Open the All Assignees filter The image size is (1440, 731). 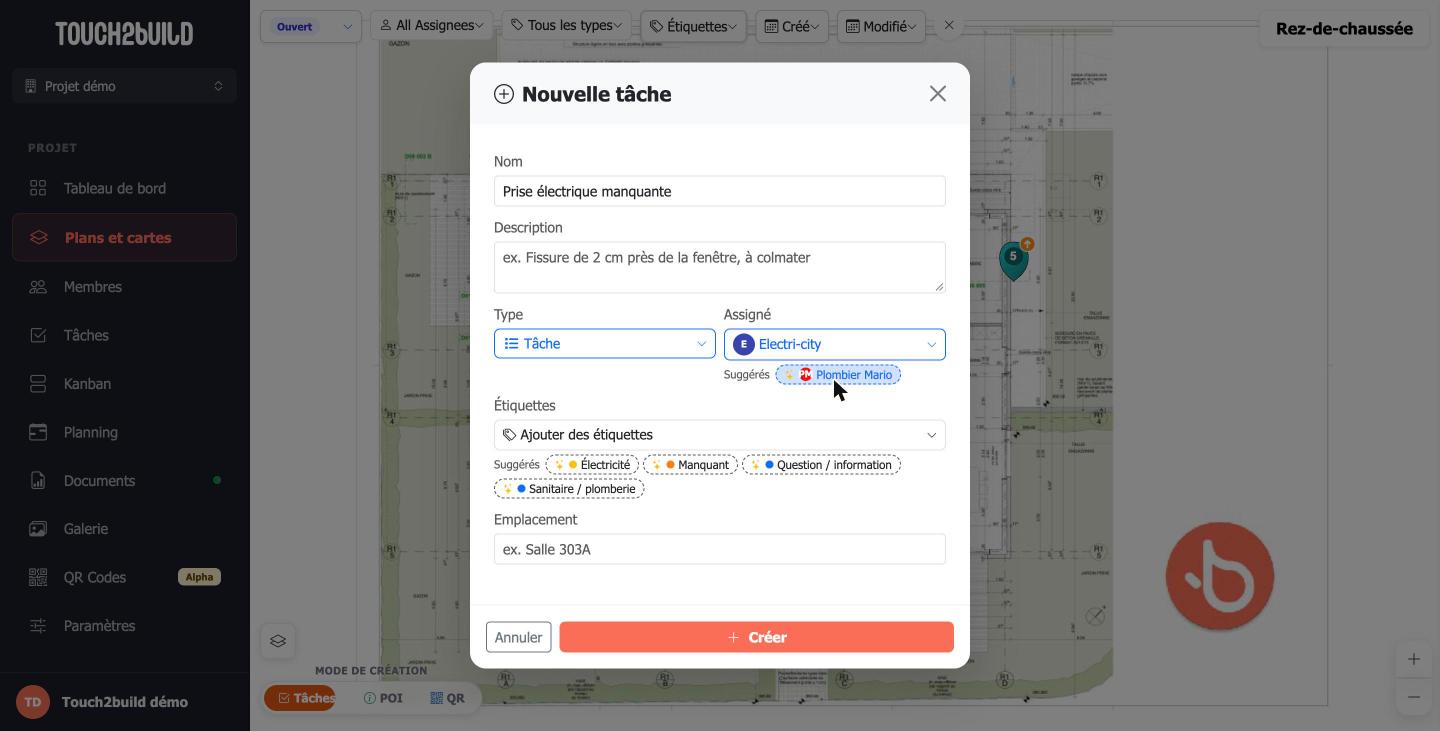tap(432, 25)
